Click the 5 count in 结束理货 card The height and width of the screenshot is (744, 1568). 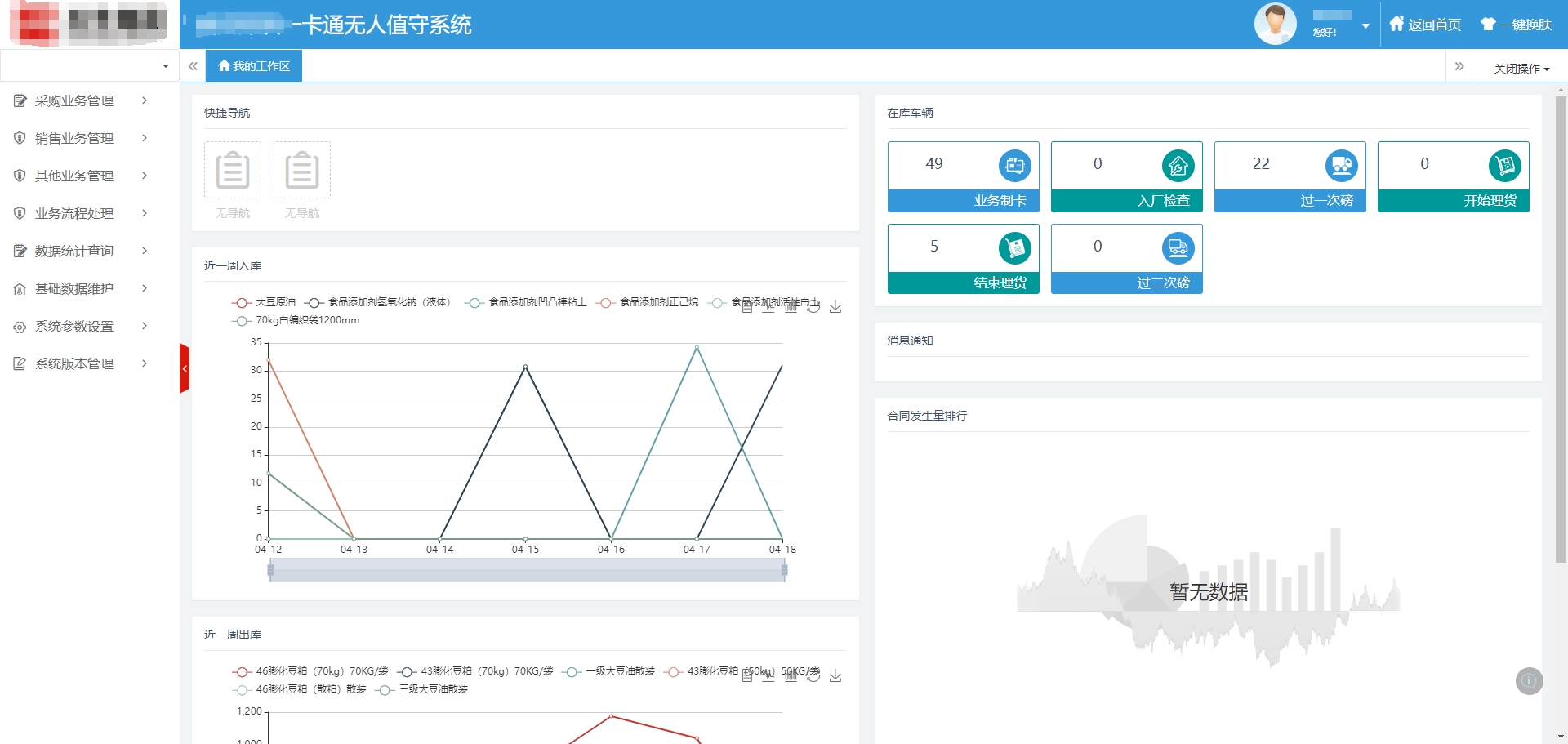pyautogui.click(x=934, y=247)
